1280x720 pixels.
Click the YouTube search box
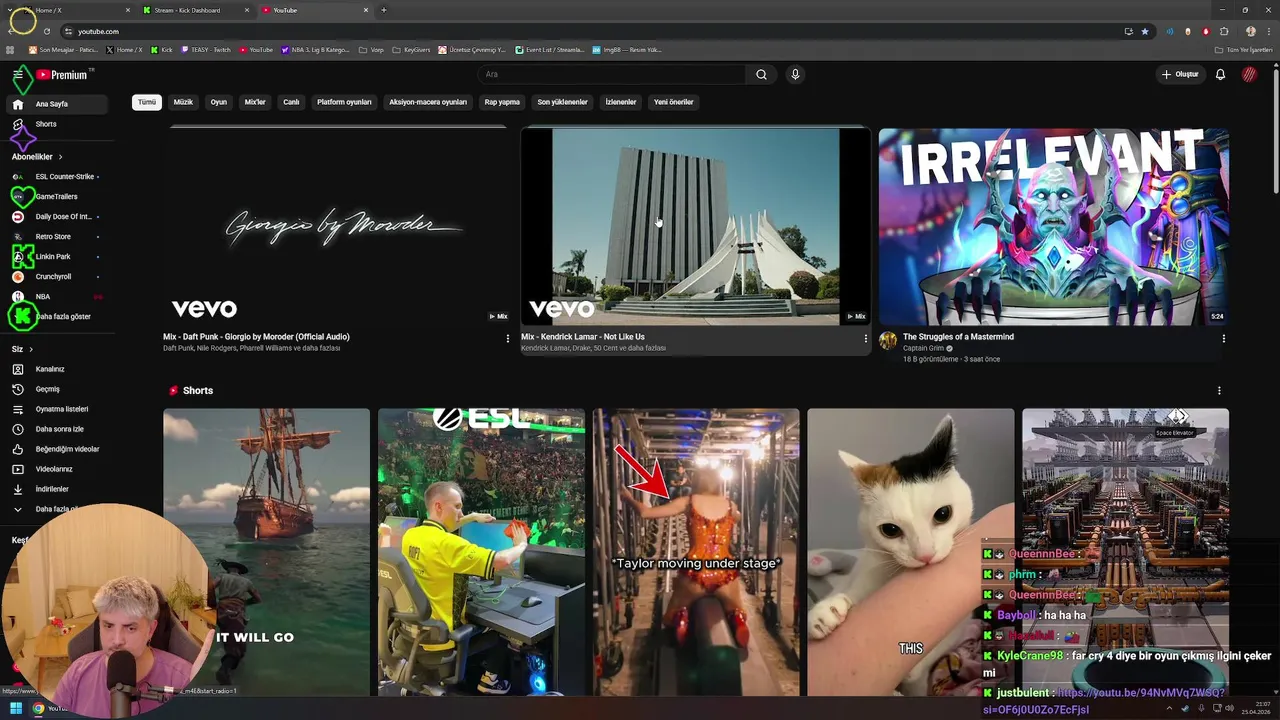tap(612, 74)
